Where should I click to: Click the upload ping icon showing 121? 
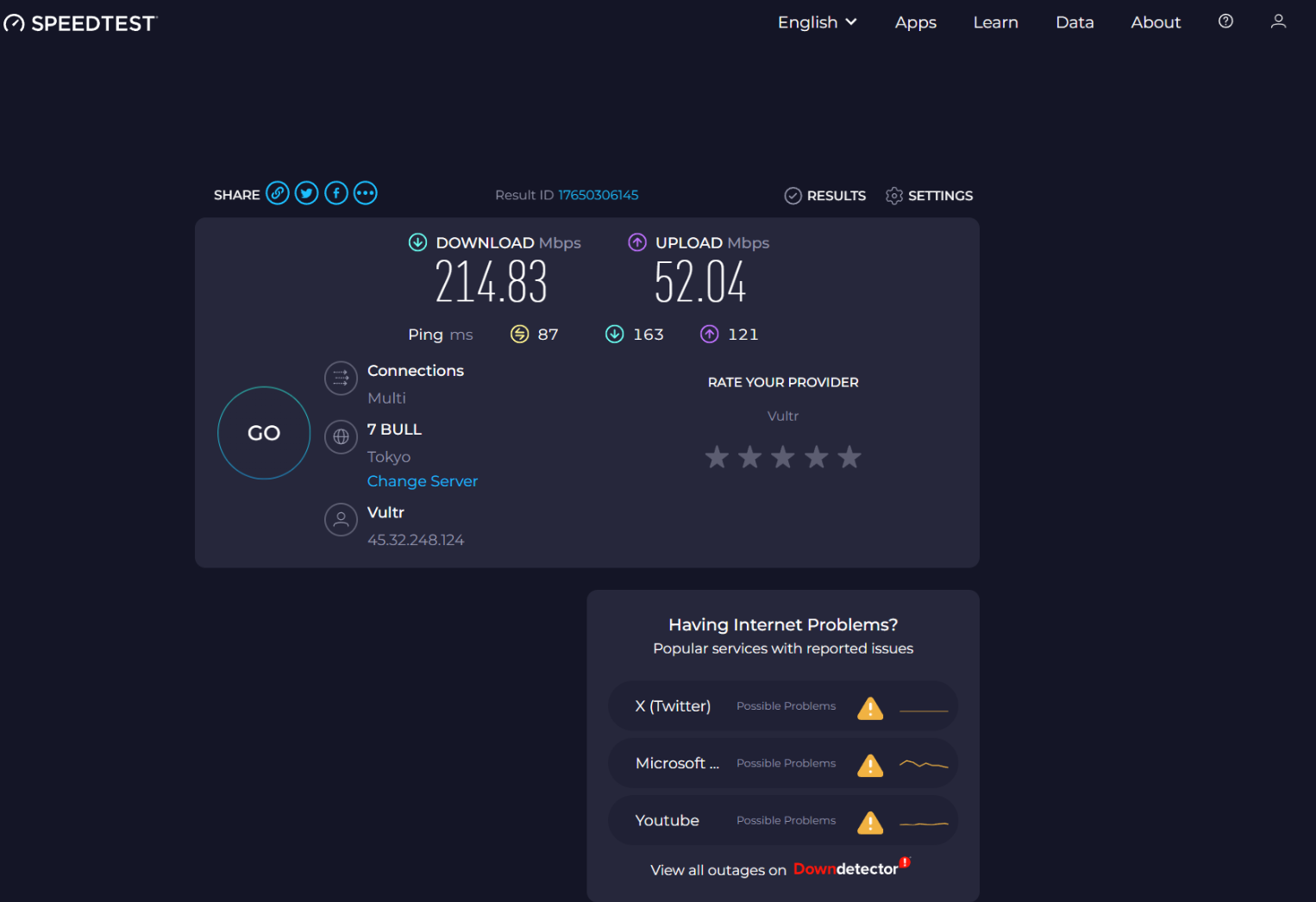709,334
